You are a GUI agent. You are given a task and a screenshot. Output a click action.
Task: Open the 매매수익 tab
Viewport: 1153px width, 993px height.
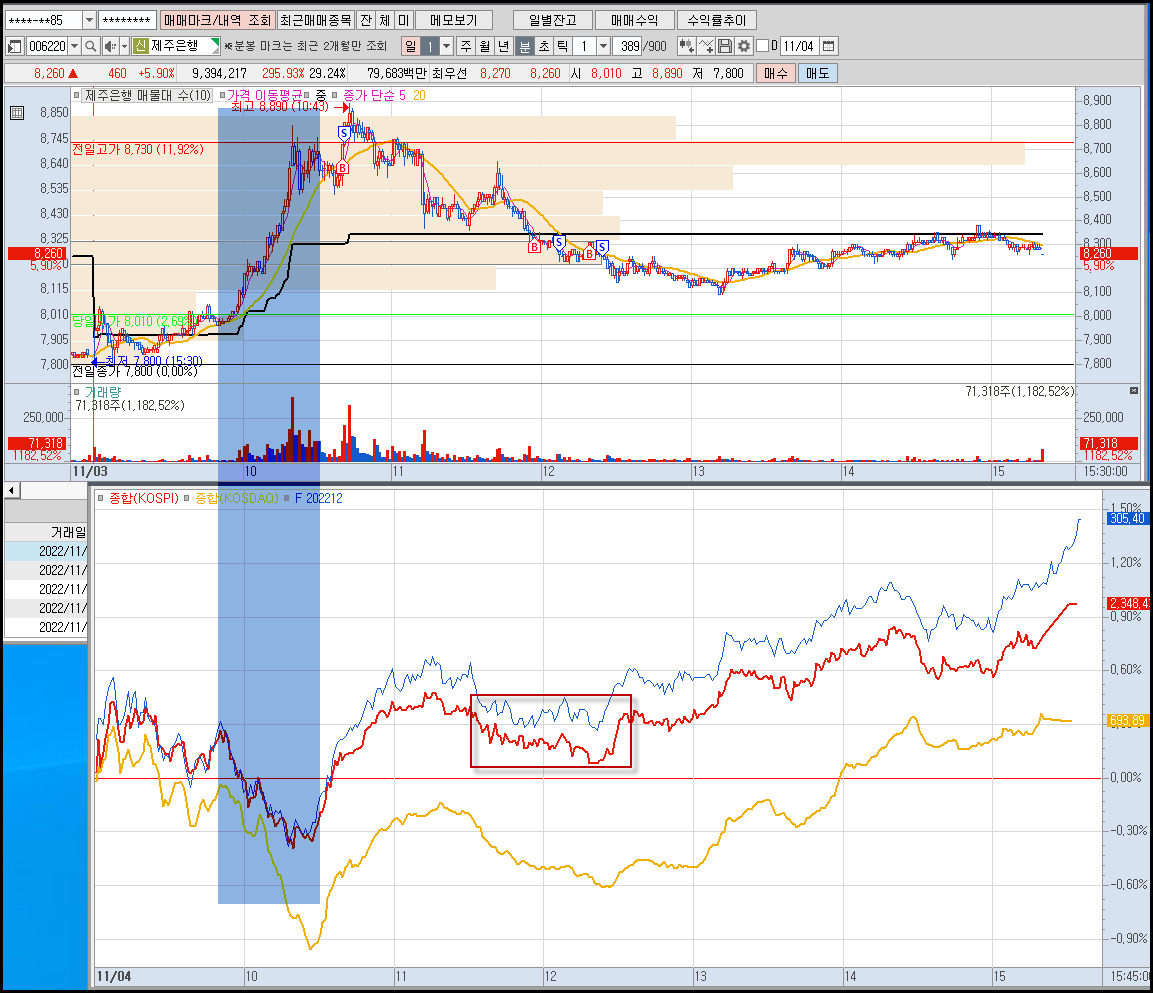635,21
